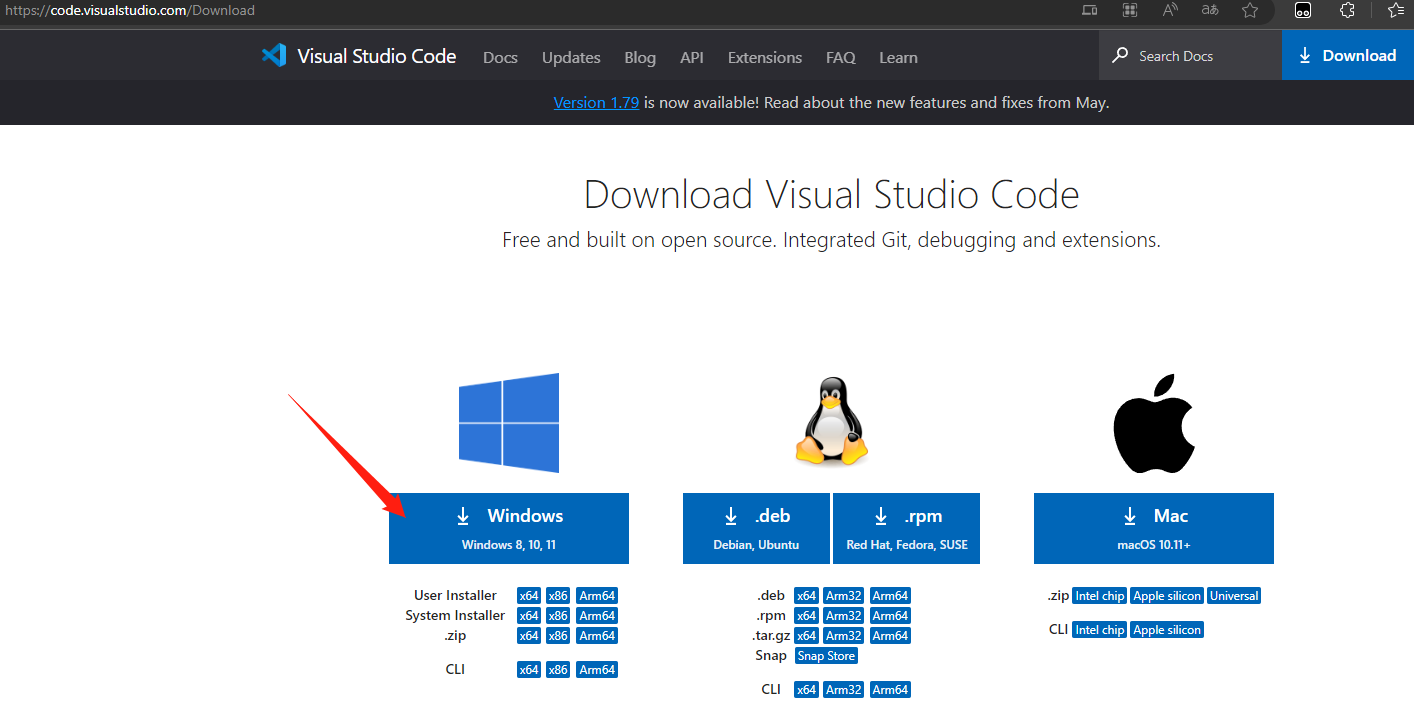Click the .rpm Red Hat, Fedora, SUSE button

click(906, 528)
